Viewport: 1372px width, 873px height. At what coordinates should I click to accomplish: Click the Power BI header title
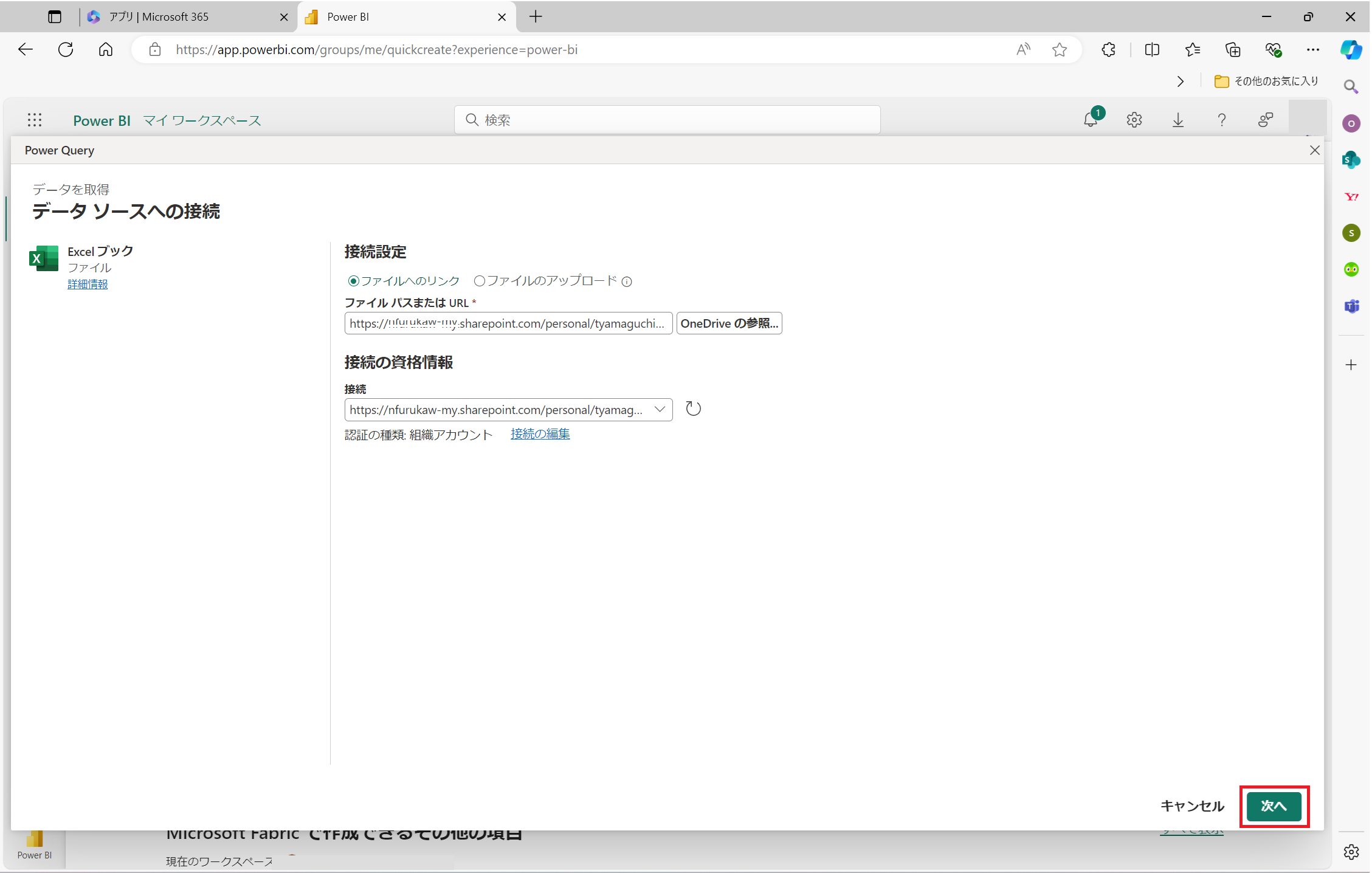102,121
